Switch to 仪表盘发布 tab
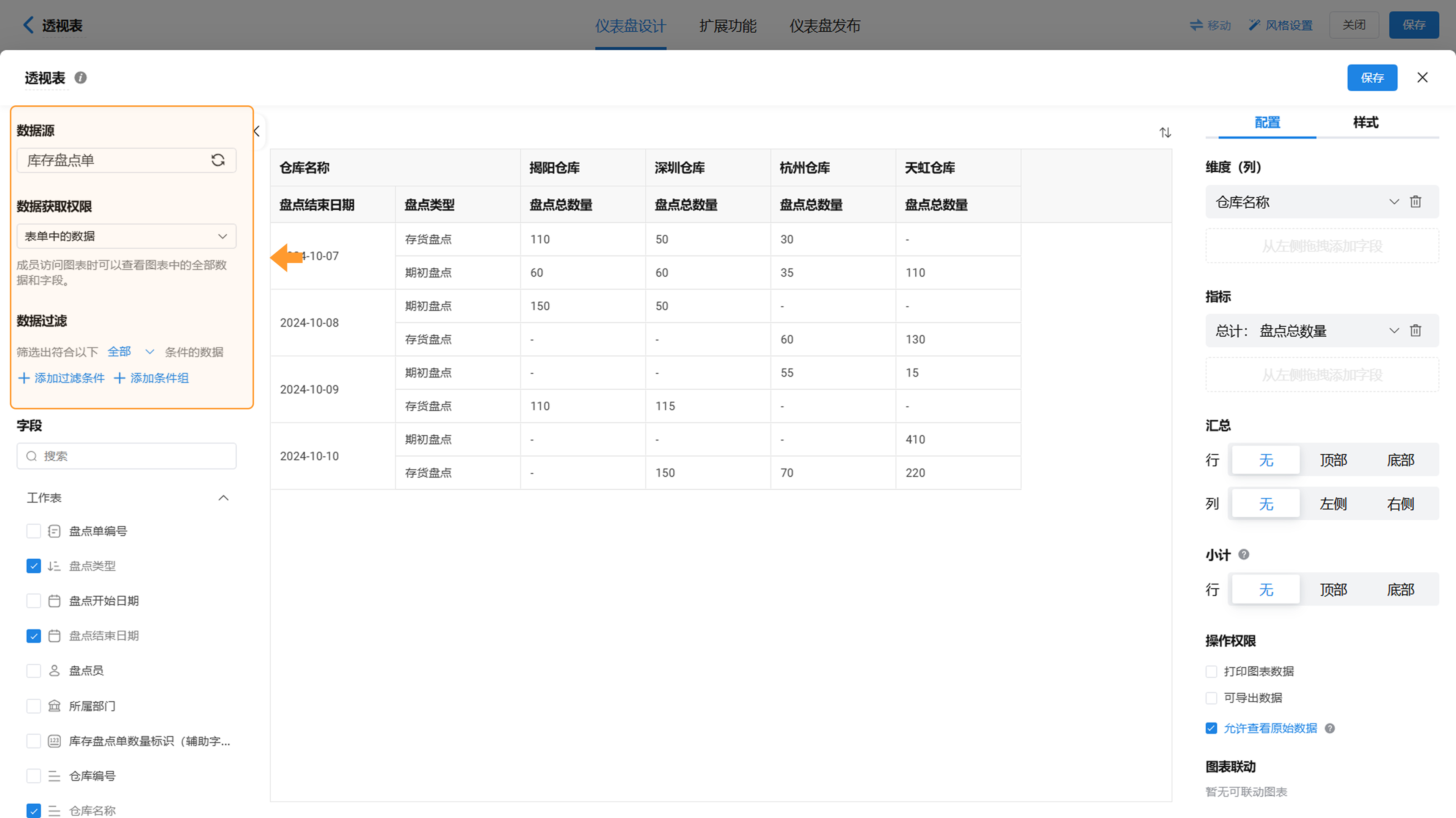Screen dimensions: 1456x818 tap(825, 25)
